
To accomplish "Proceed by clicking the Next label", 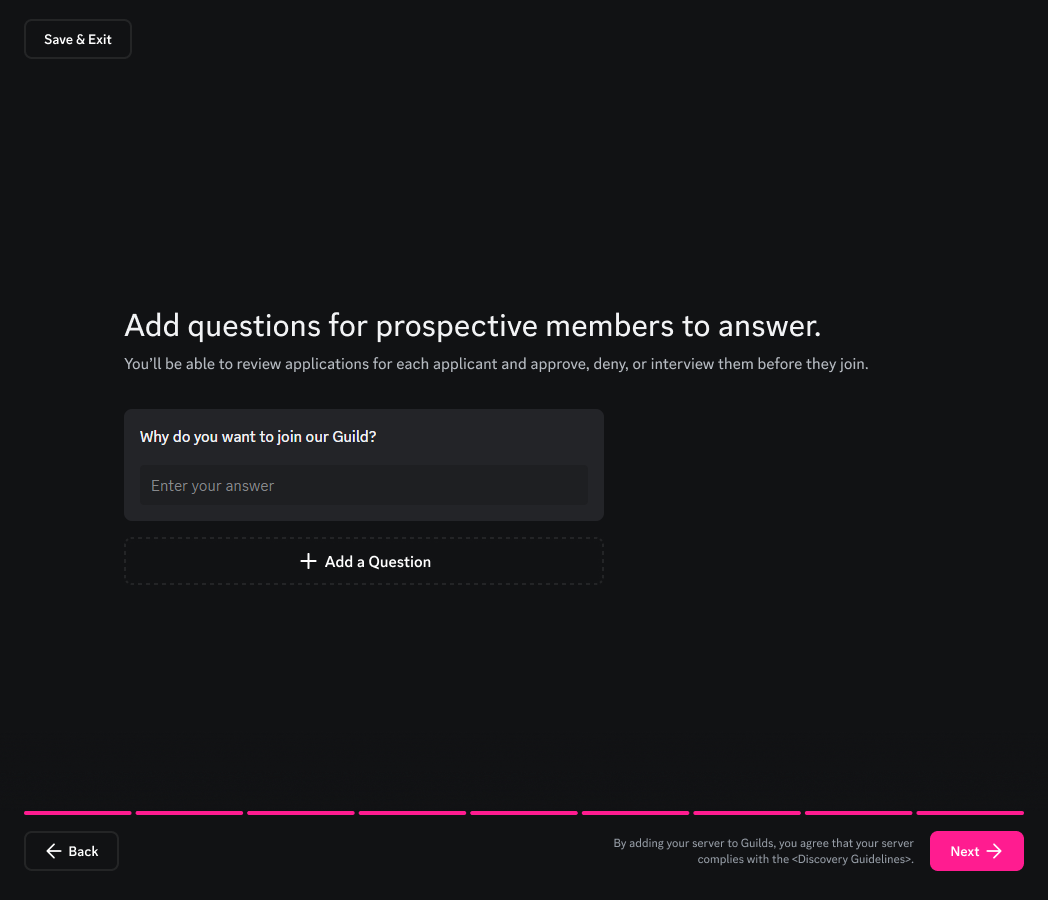I will 964,852.
